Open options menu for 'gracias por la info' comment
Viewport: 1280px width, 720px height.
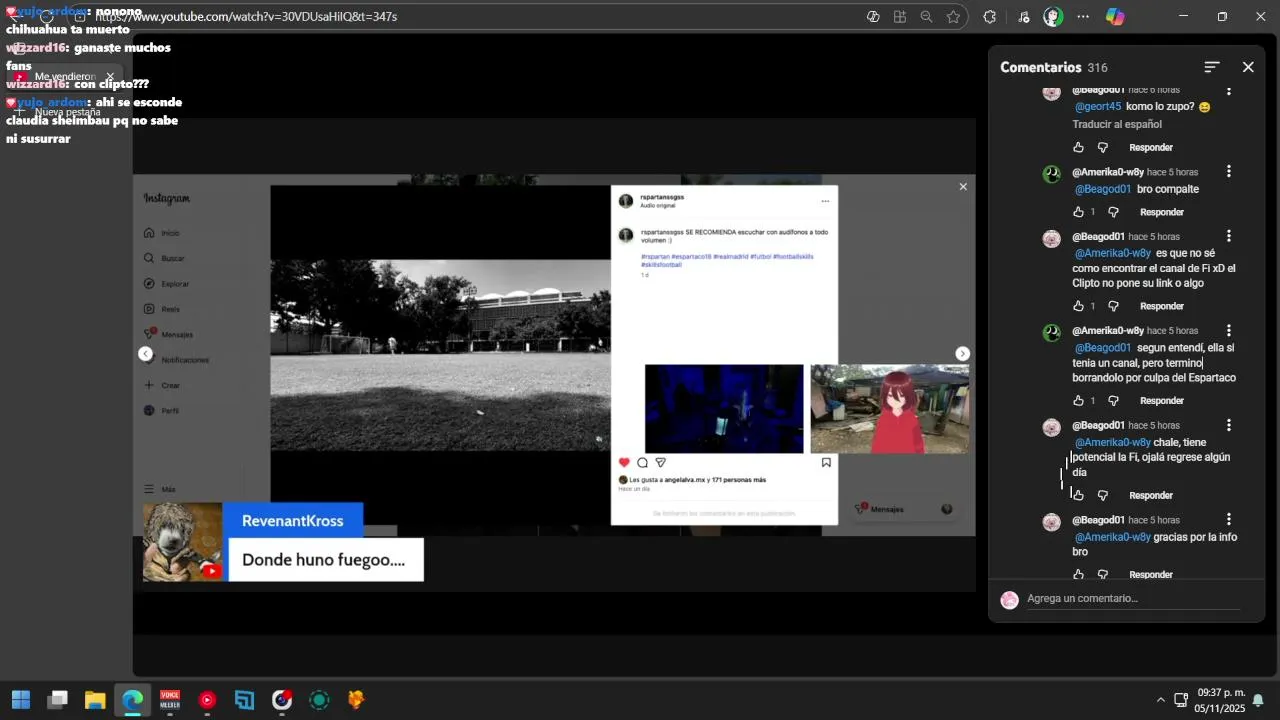pyautogui.click(x=1229, y=520)
